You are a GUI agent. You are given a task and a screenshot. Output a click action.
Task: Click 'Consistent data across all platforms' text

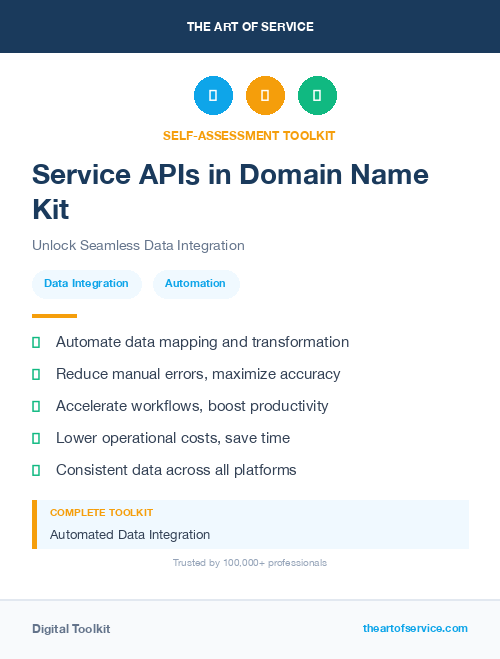176,470
